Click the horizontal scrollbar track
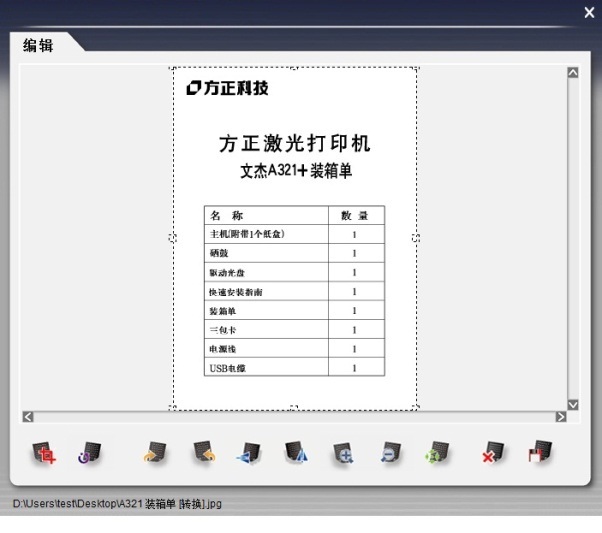The height and width of the screenshot is (533, 602). click(x=294, y=417)
